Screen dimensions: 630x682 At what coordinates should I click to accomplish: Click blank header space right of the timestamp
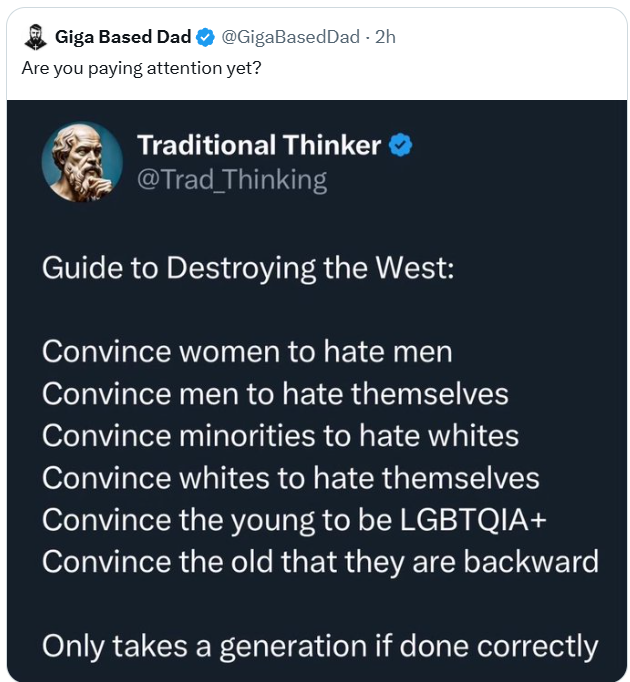[510, 38]
